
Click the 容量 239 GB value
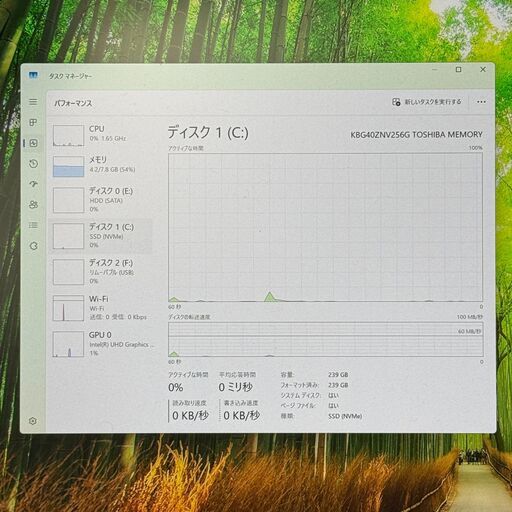click(338, 375)
